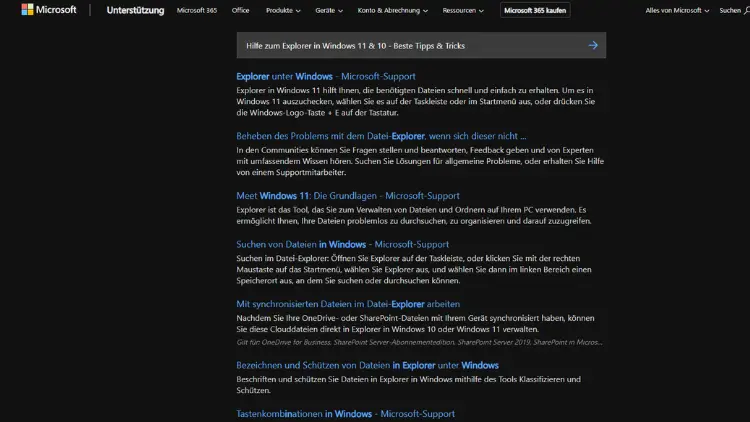Image resolution: width=750 pixels, height=422 pixels.
Task: Click description starting 'Explorer in Windows 11 hilft'
Action: pyautogui.click(x=416, y=101)
